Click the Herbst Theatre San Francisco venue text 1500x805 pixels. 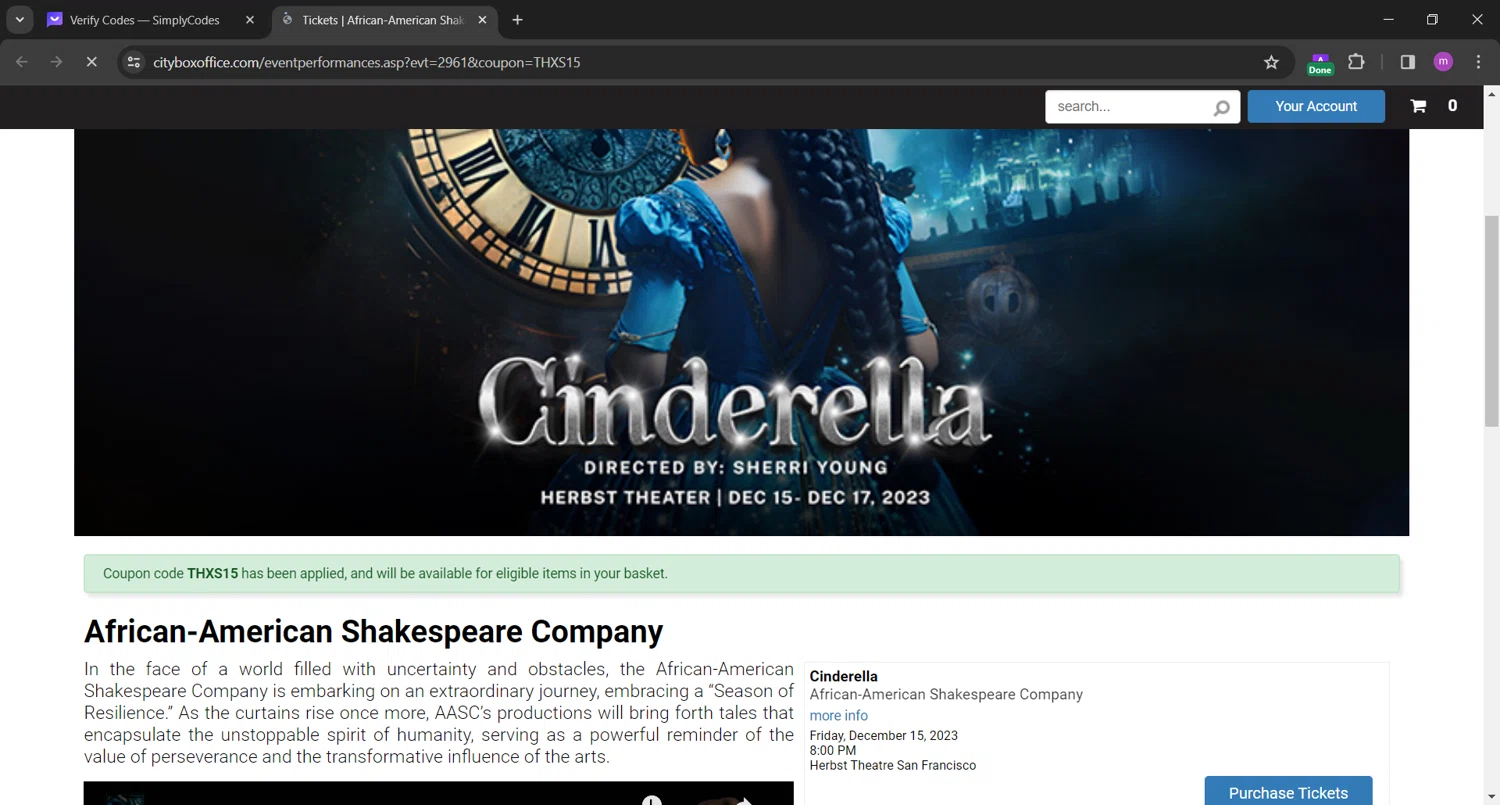[892, 765]
